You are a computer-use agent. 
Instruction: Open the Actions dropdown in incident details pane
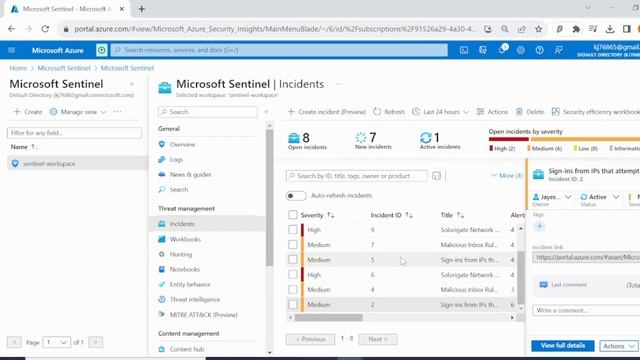click(x=619, y=346)
